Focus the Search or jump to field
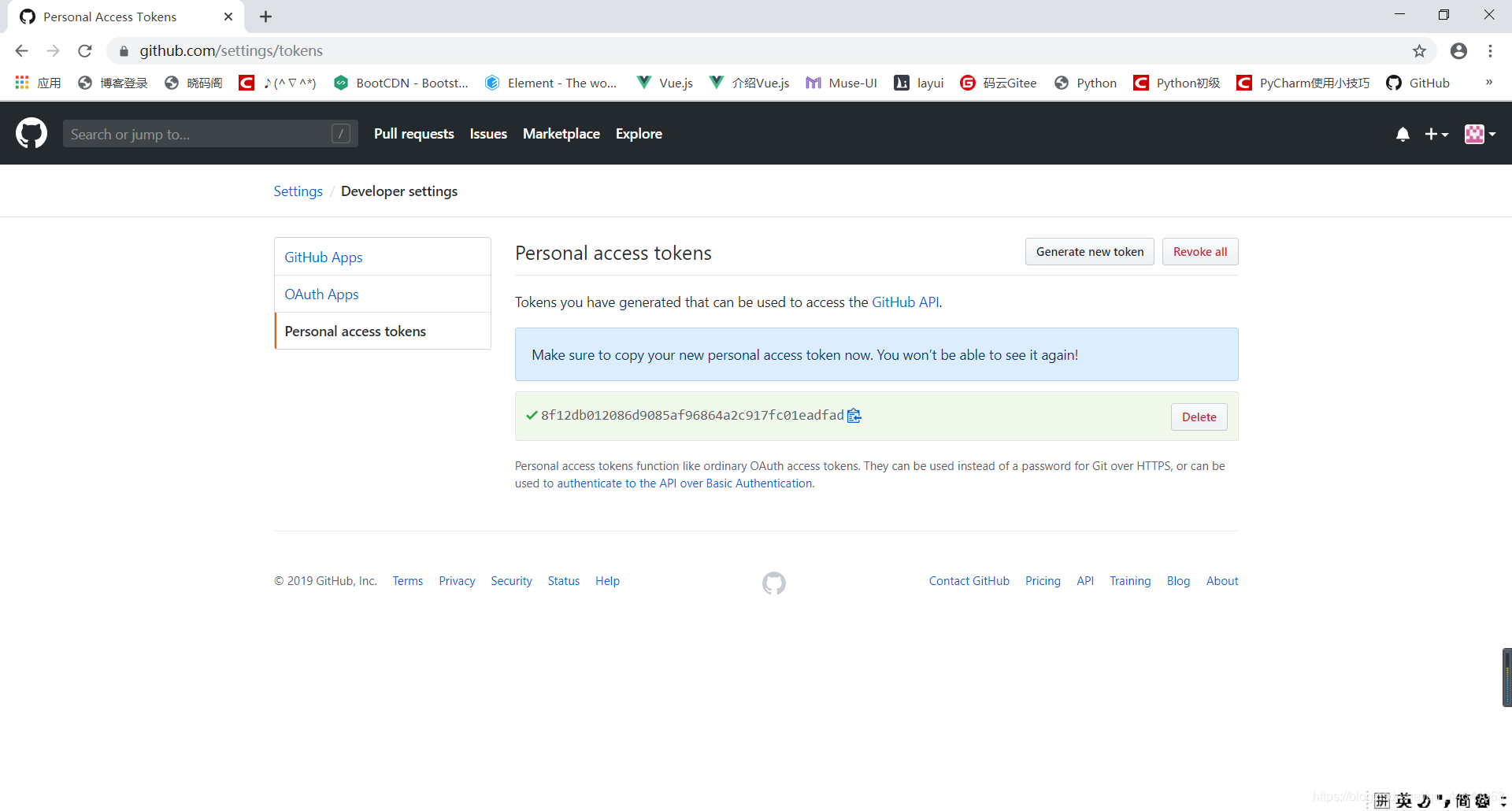Screen dimensions: 1512x811 coord(210,134)
